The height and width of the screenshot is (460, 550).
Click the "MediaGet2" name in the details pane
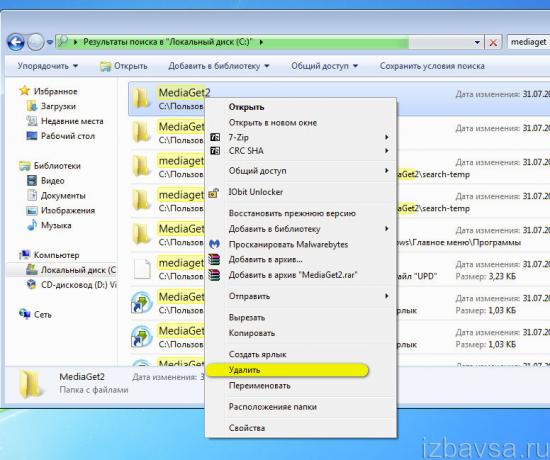(x=82, y=376)
